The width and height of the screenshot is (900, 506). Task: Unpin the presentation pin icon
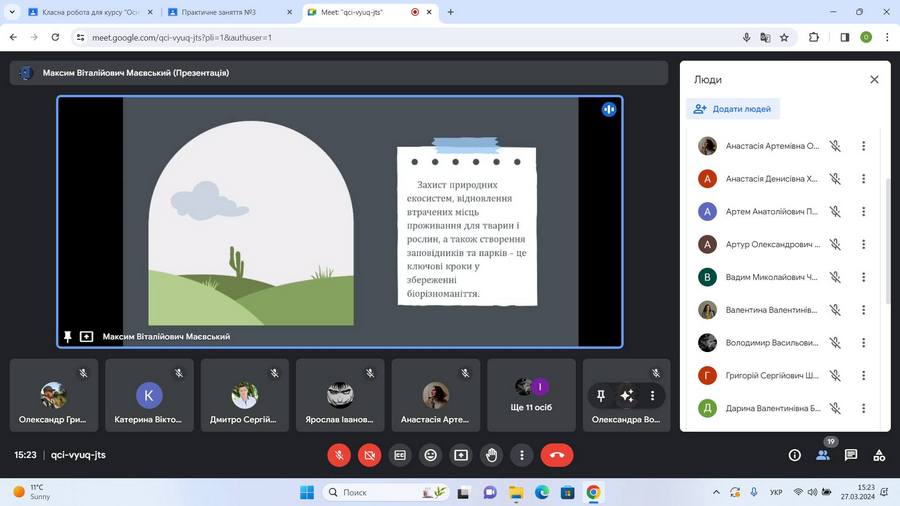click(x=68, y=337)
